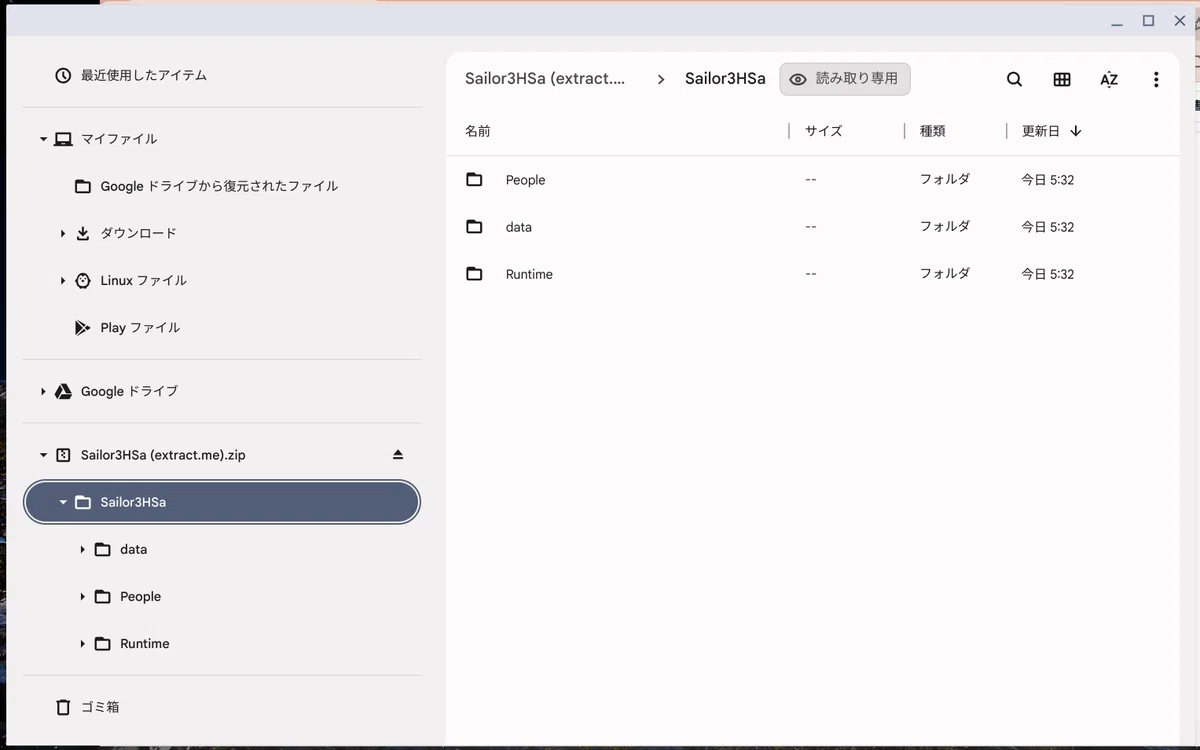Expand the Google ドライブ tree

(x=43, y=391)
